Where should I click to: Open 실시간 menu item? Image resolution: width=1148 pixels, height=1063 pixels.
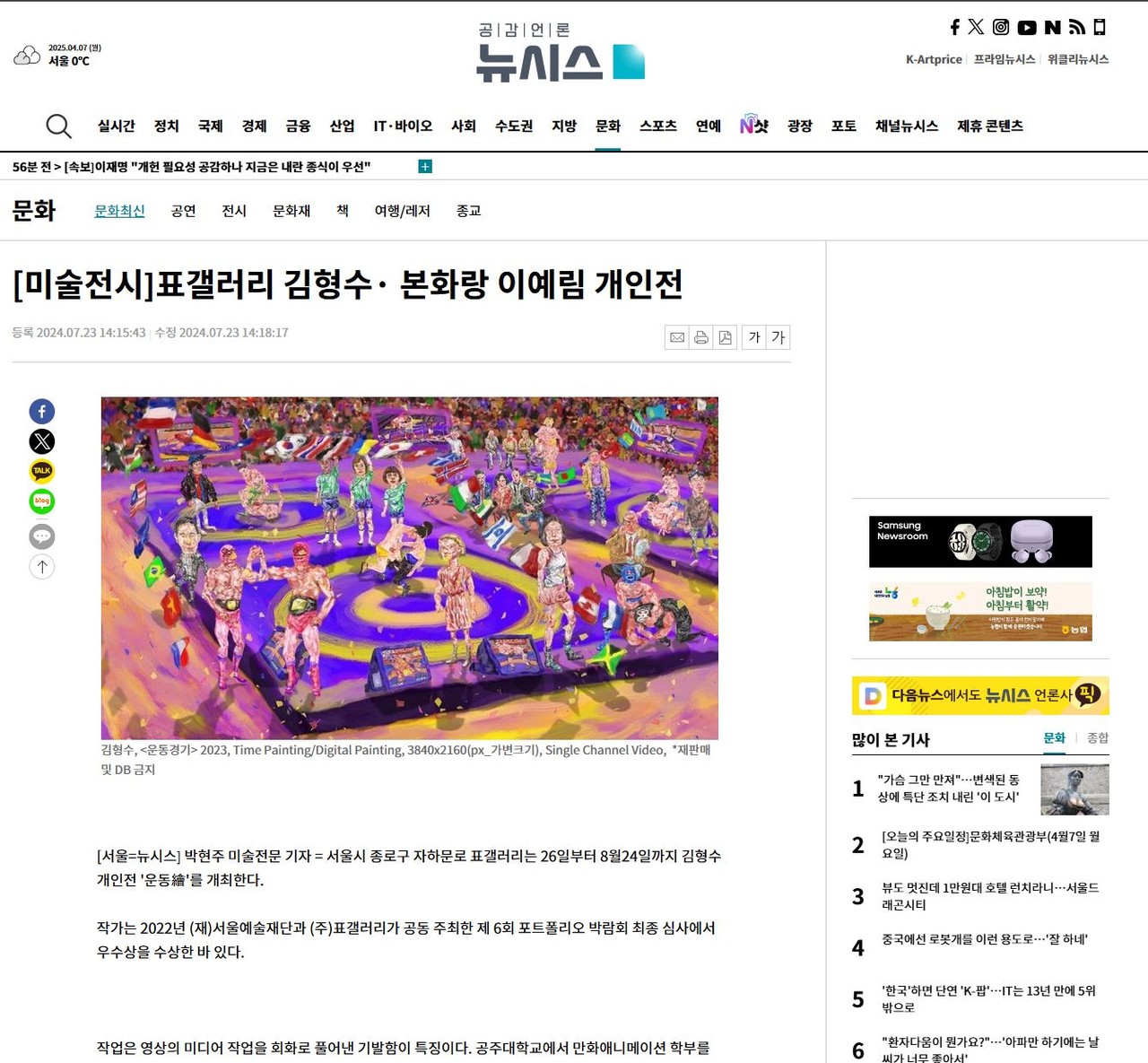tap(117, 126)
